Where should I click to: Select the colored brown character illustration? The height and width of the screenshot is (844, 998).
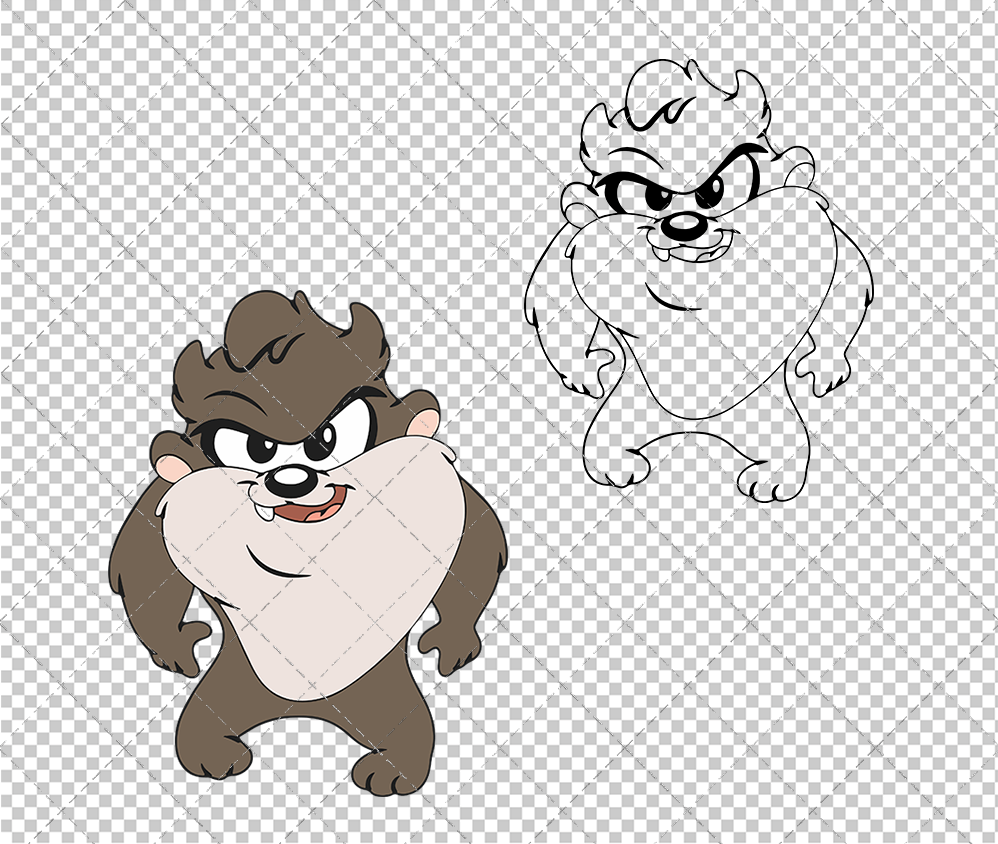309,543
